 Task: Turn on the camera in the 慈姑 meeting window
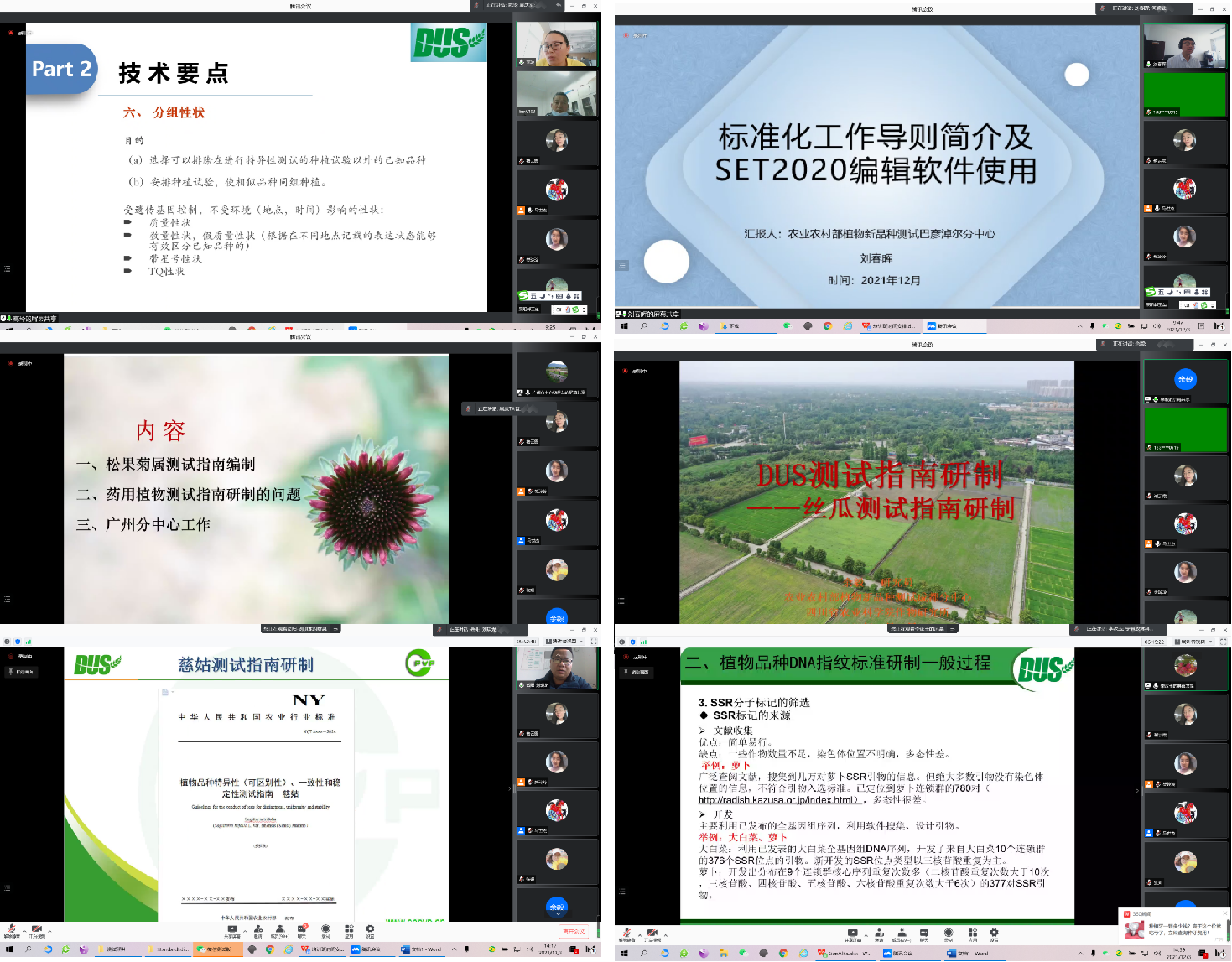click(37, 930)
